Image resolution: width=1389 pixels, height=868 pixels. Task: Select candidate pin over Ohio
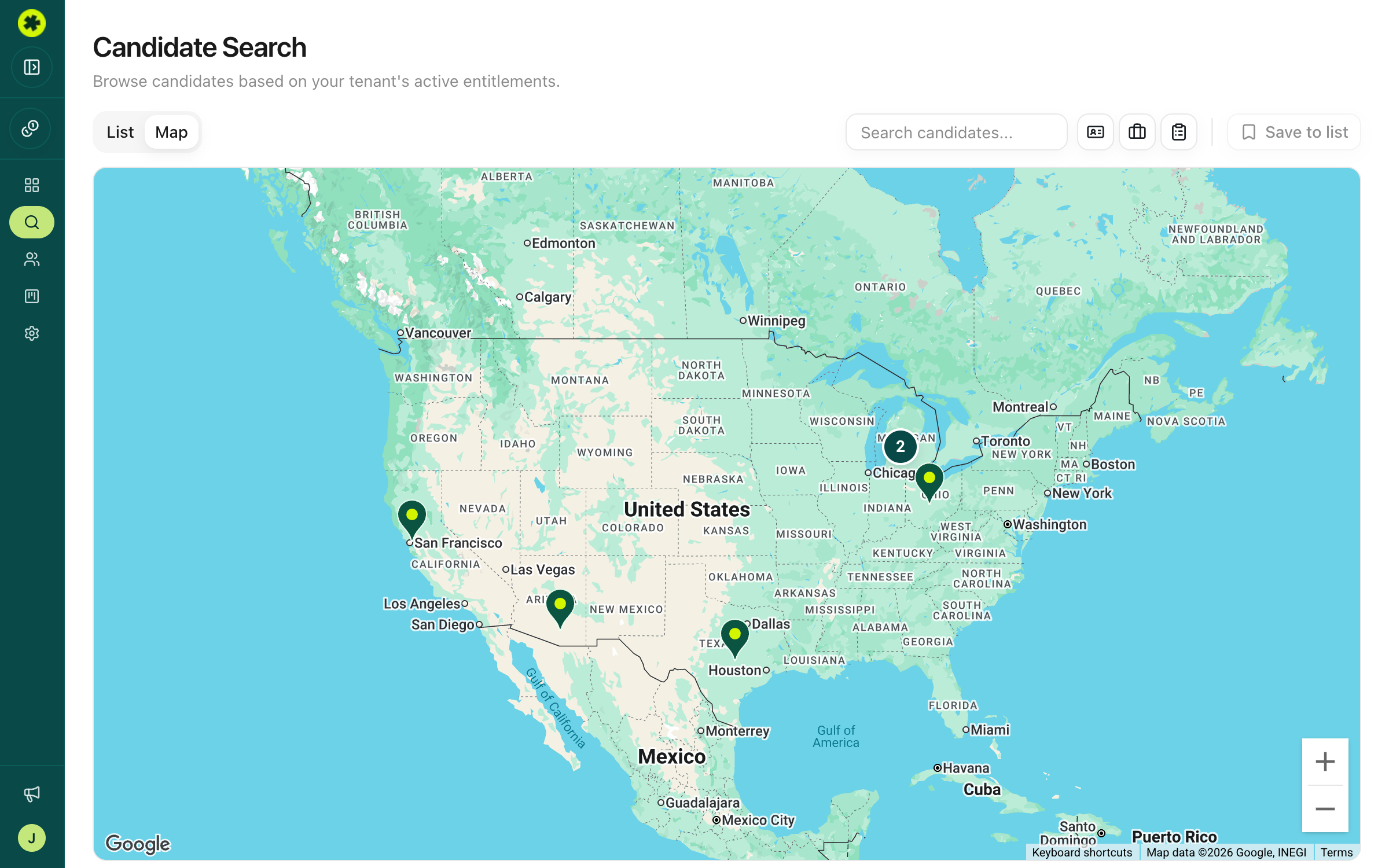click(x=929, y=481)
